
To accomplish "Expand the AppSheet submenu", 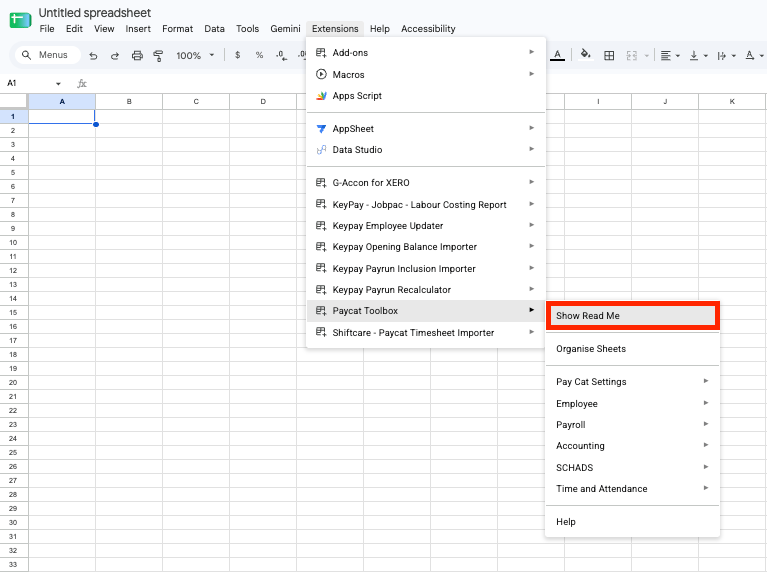I will click(426, 129).
